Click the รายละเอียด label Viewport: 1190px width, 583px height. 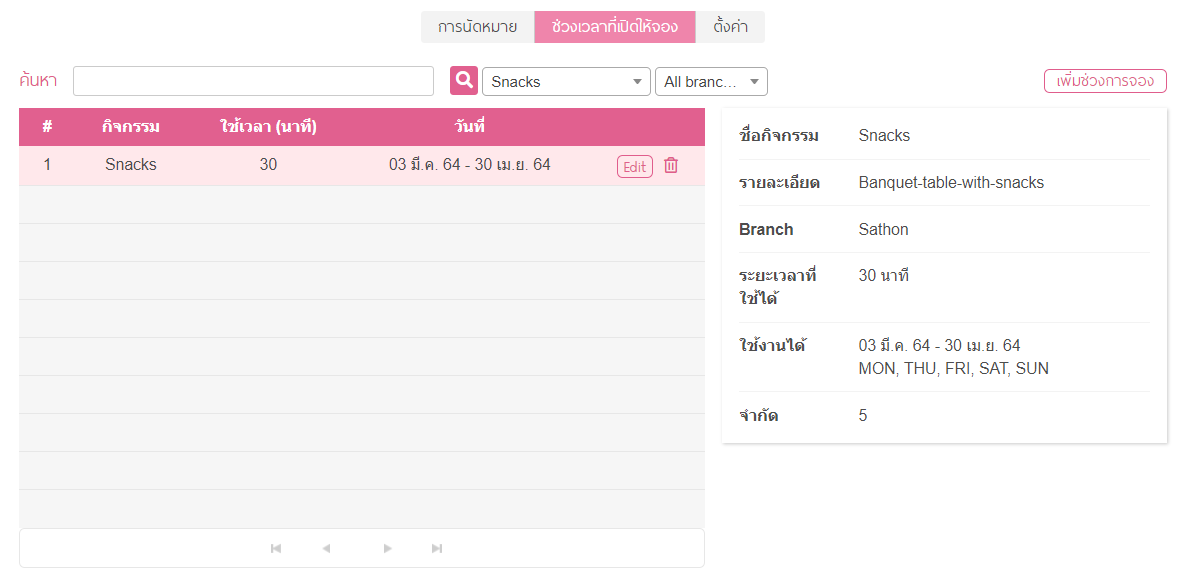pos(779,183)
